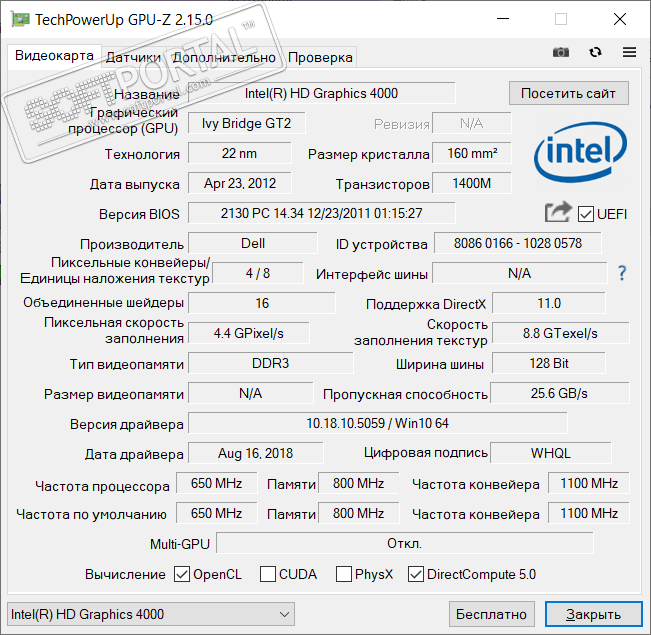Viewport: 651px width, 635px height.
Task: Click the Закрыть button
Action: tap(593, 614)
